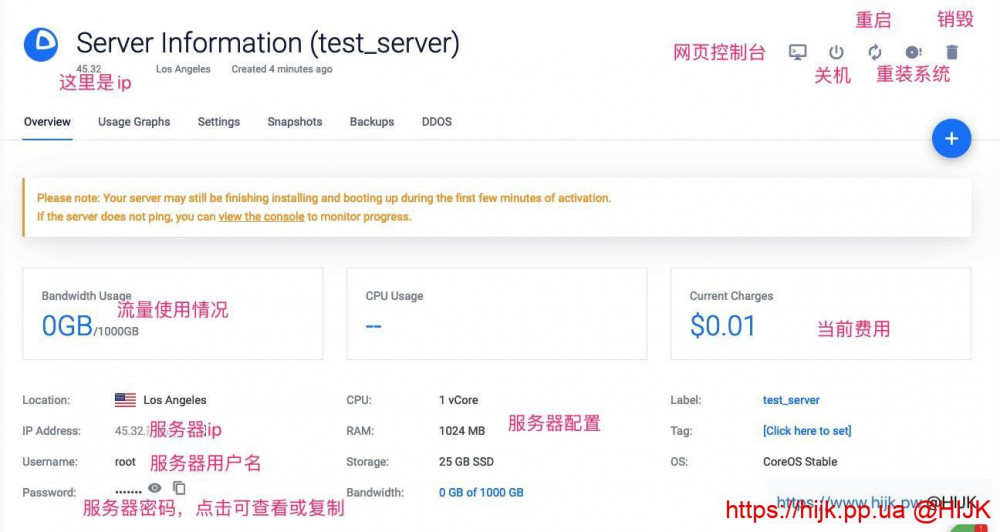Go to the Settings tab
Screen dimensions: 1000x532
tap(218, 122)
